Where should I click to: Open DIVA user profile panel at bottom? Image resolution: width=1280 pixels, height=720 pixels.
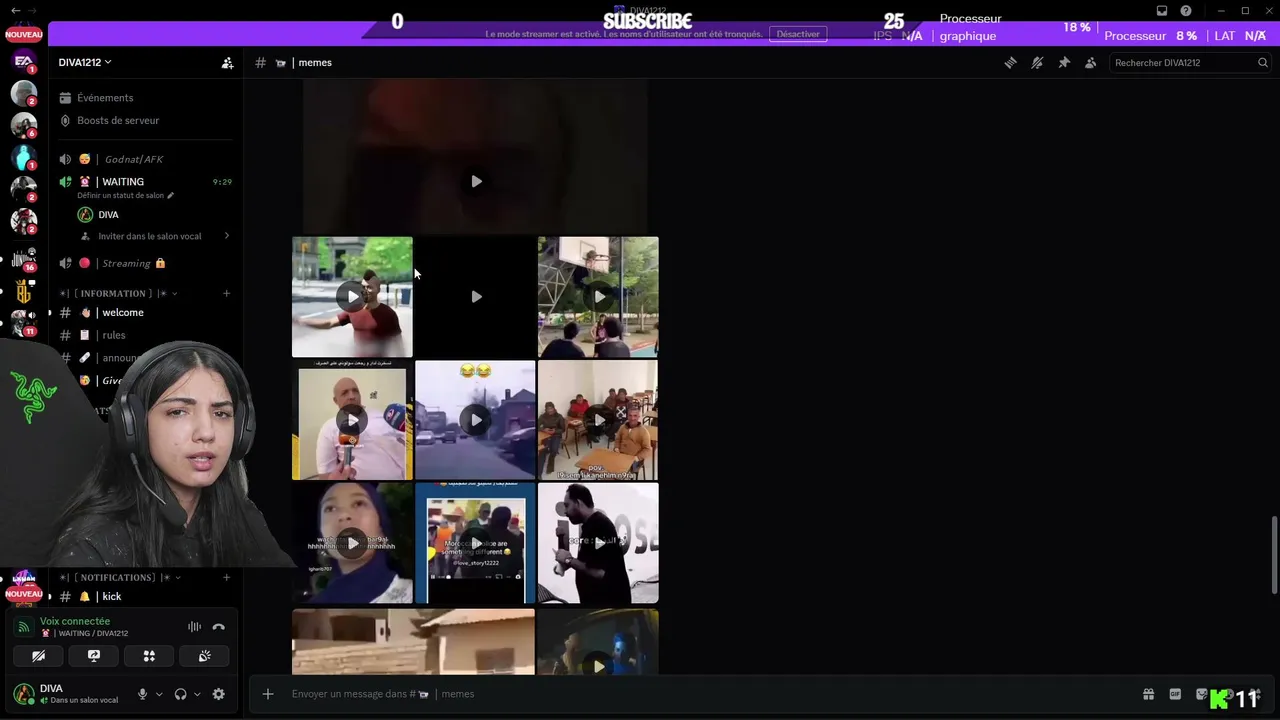coord(68,694)
